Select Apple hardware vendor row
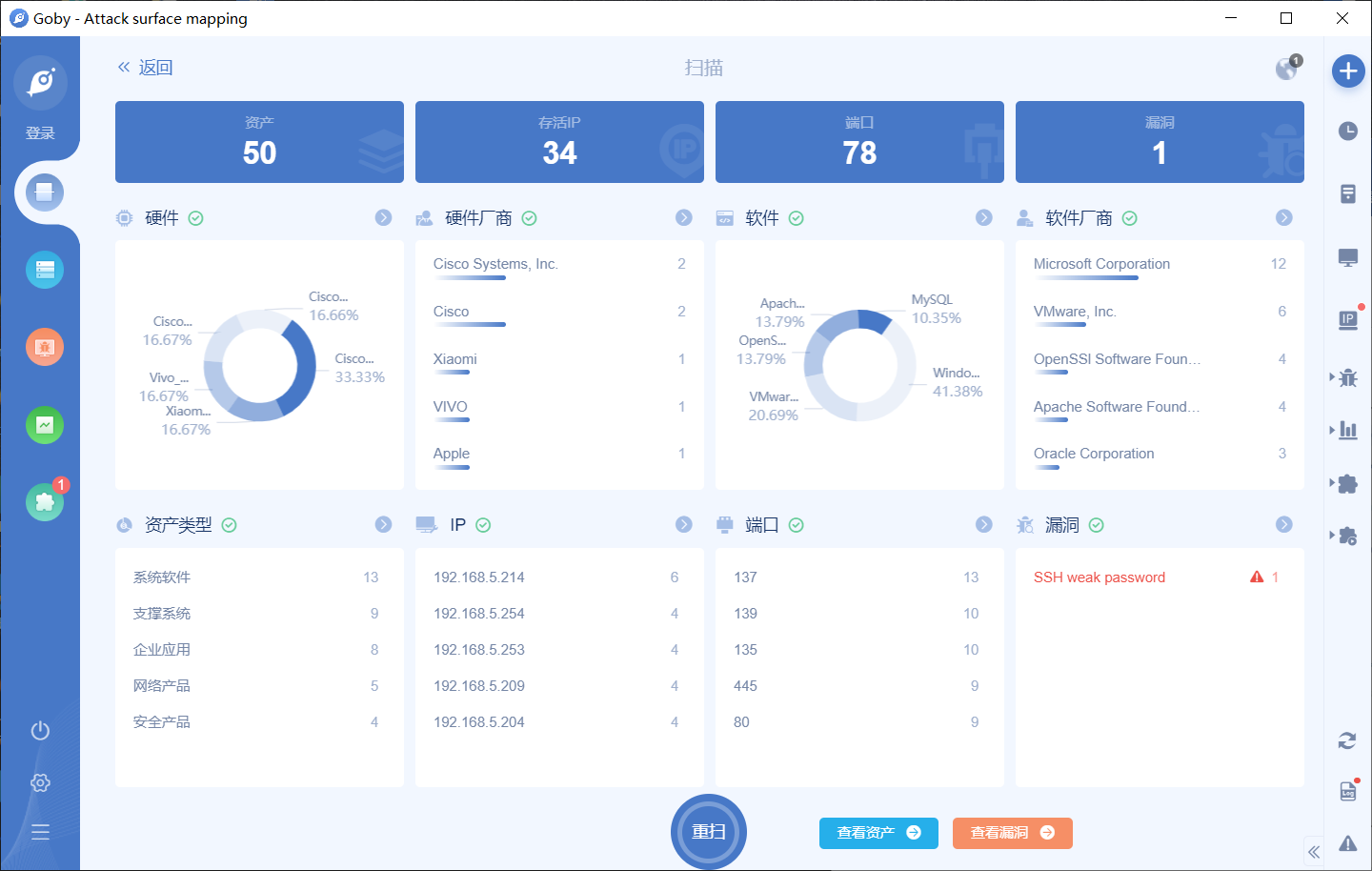 [x=559, y=456]
